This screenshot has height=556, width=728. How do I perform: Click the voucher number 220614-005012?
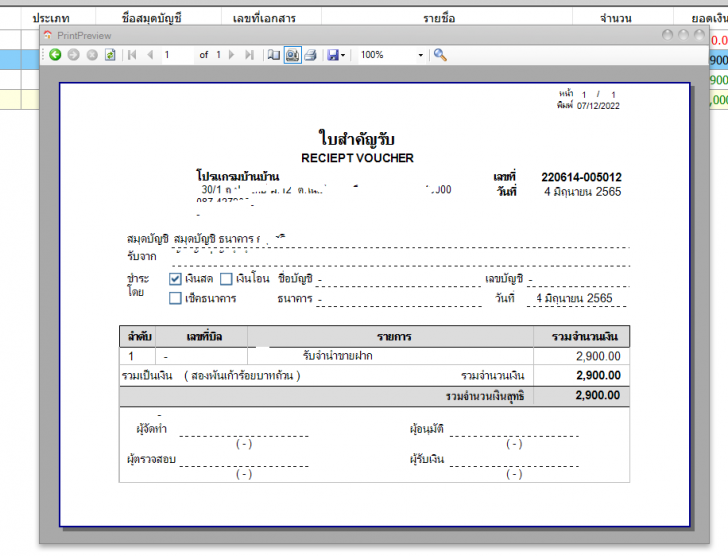point(581,177)
